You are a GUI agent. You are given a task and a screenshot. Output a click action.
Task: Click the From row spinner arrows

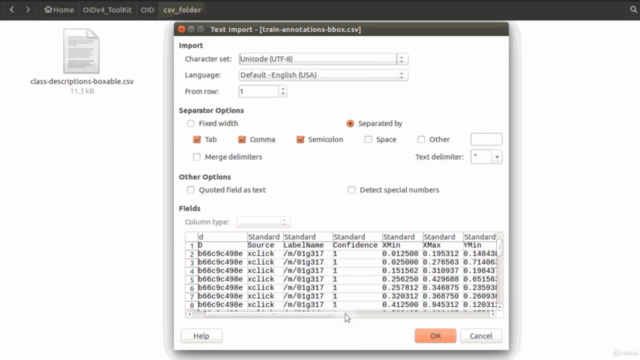[x=283, y=91]
